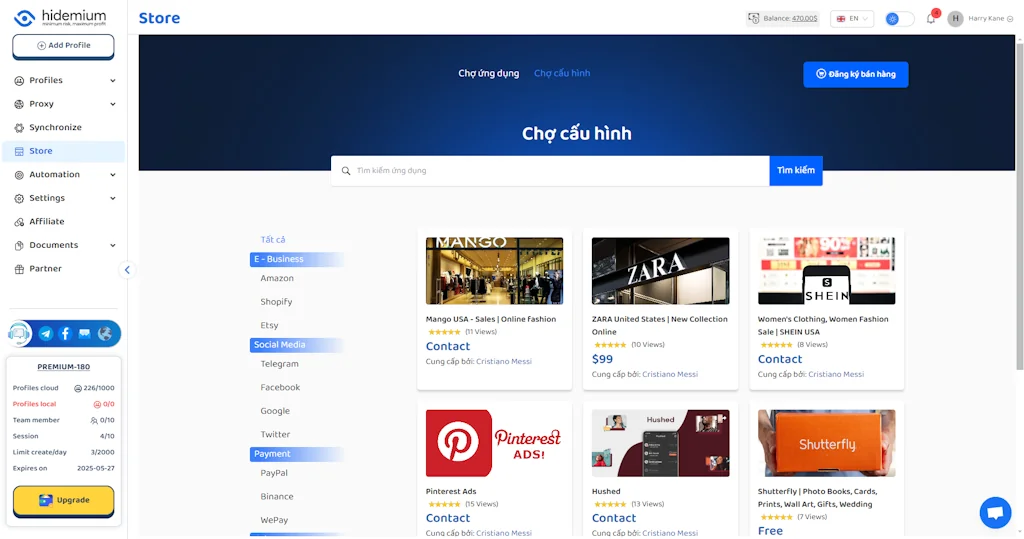Select the Telegram category
This screenshot has height=539, width=1024.
click(280, 364)
